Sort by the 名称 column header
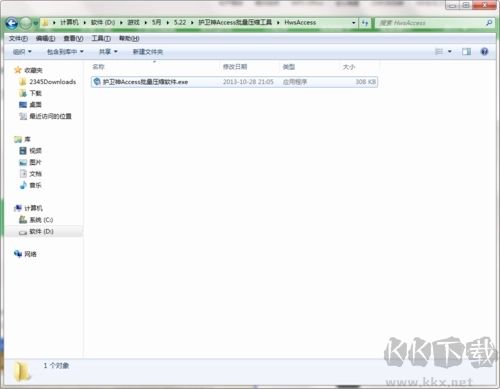The height and width of the screenshot is (389, 500). click(99, 67)
